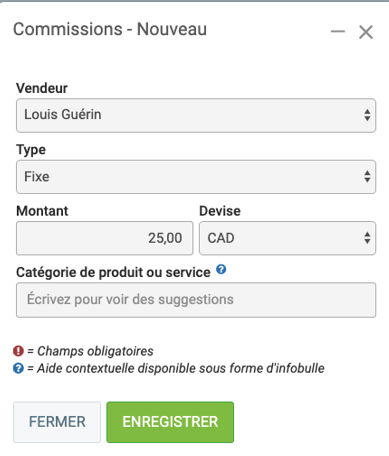Click the FERMER button

[x=57, y=422]
